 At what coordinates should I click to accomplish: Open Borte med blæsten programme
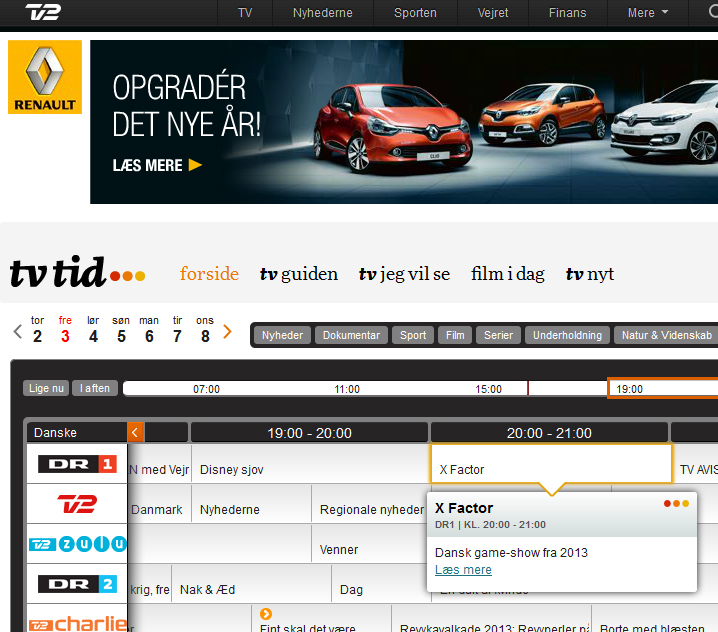pyautogui.click(x=654, y=619)
